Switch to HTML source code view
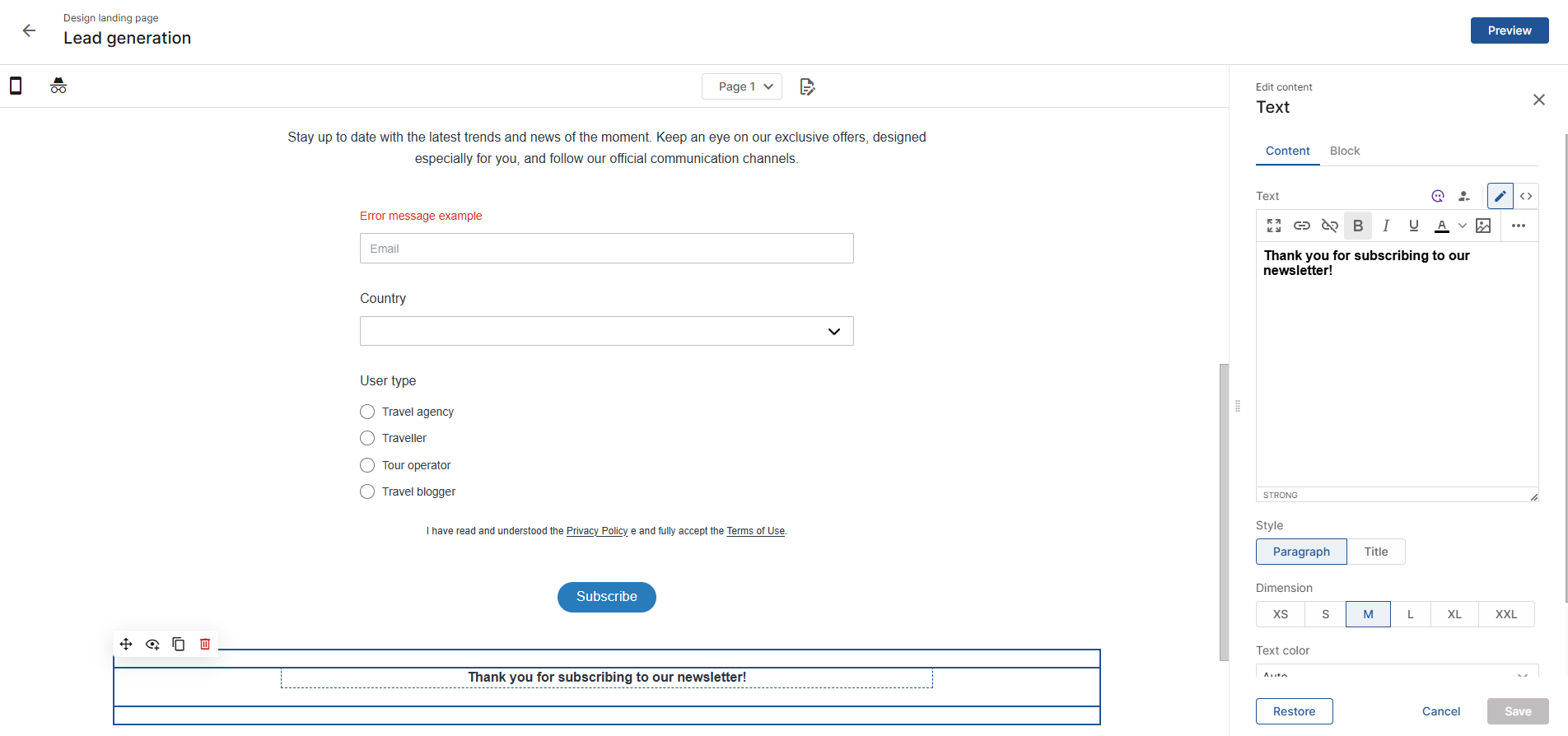 click(1526, 196)
